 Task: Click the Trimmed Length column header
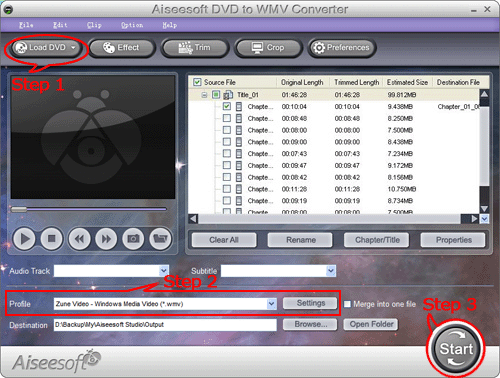click(357, 82)
